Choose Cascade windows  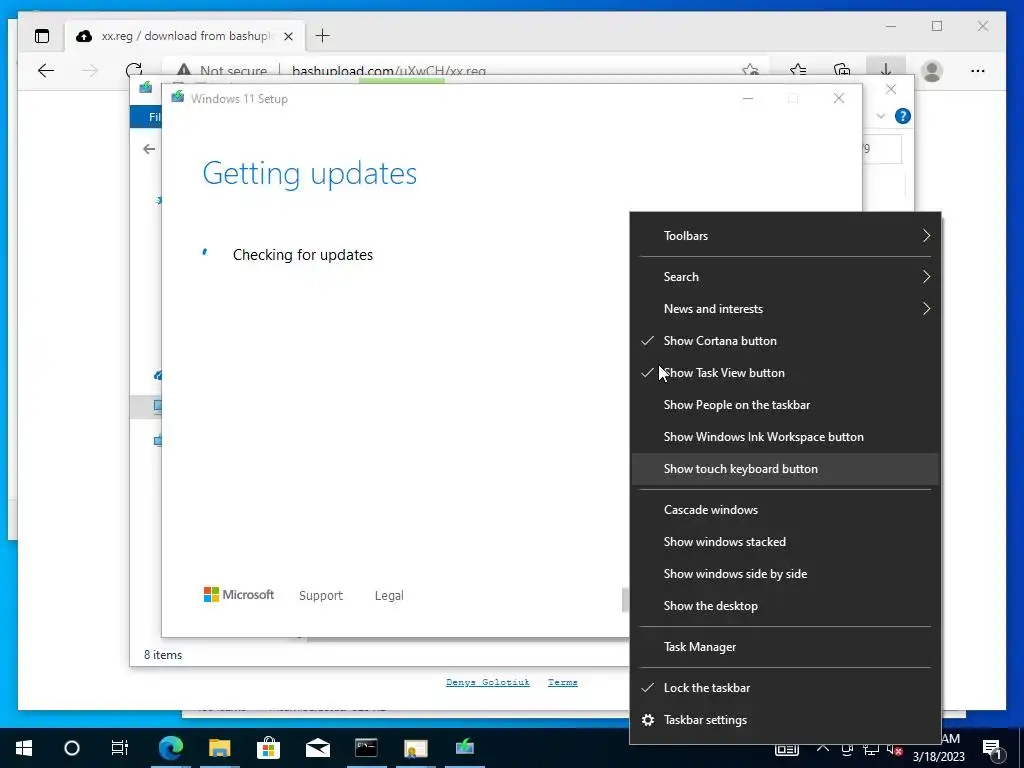(785, 510)
